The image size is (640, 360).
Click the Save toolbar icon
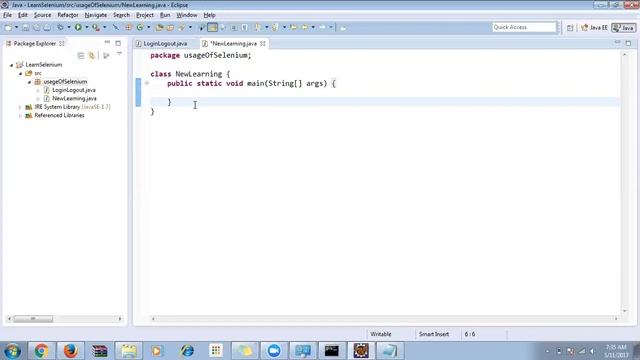click(x=25, y=27)
